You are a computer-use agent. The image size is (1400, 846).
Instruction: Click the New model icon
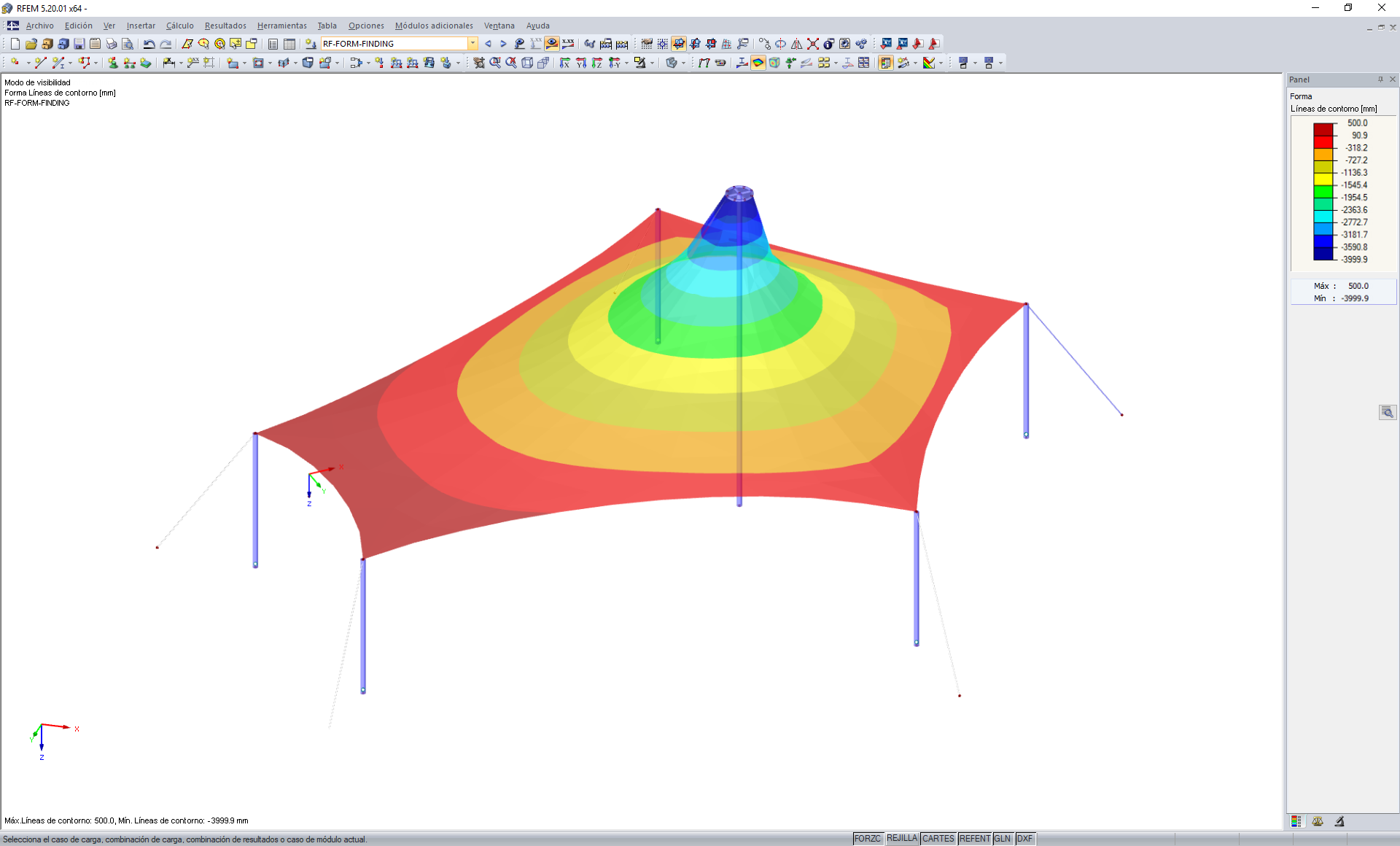coord(15,44)
